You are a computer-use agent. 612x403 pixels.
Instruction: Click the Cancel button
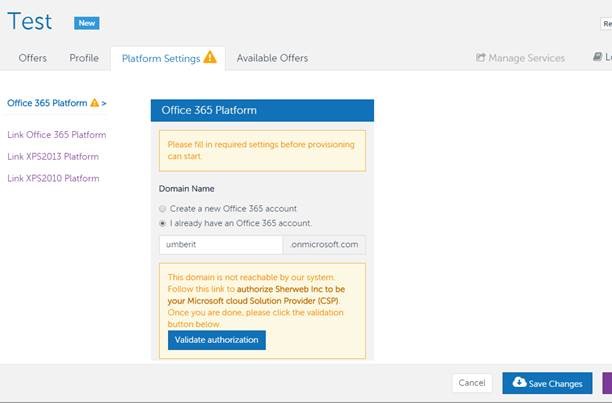pyautogui.click(x=472, y=383)
